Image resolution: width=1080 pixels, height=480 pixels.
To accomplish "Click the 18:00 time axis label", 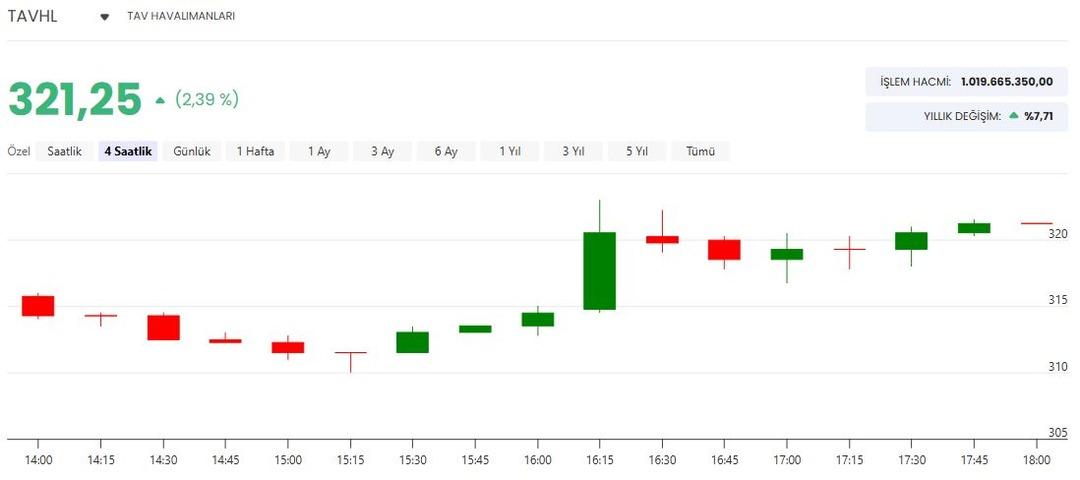I will (x=1036, y=459).
